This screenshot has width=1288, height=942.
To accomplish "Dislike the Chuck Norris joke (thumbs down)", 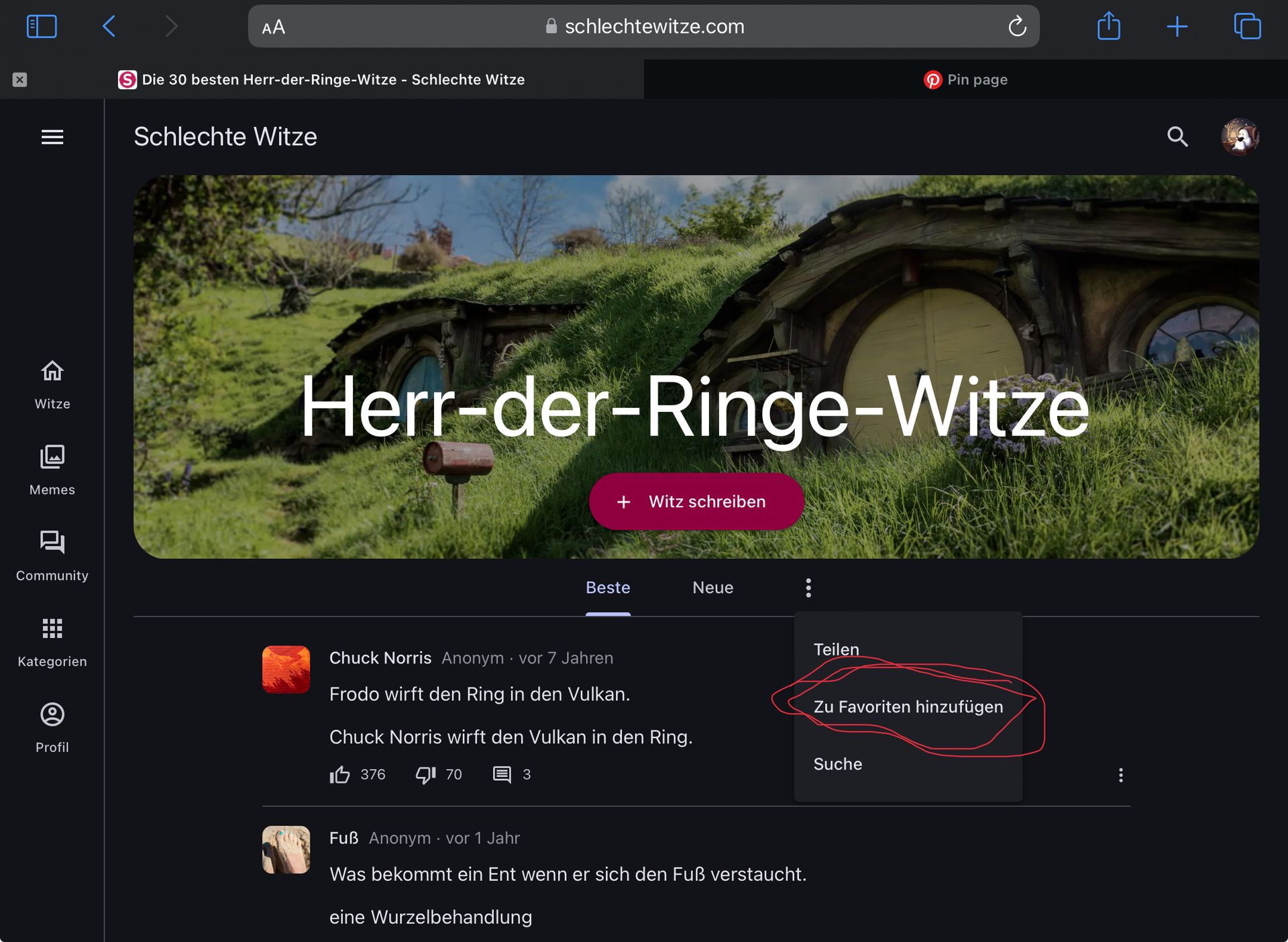I will click(425, 775).
